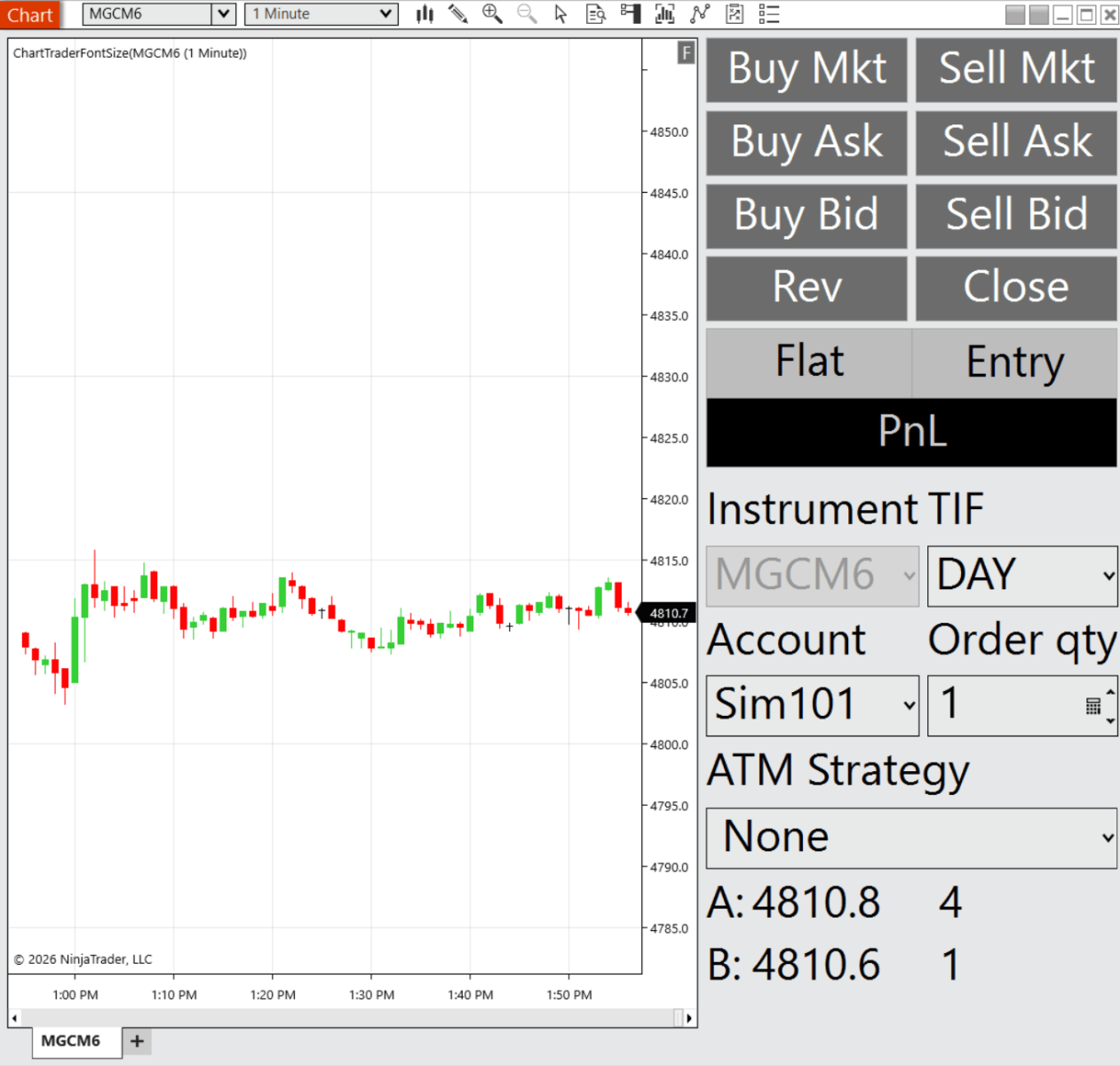
Task: Click the F button atop price axis
Action: click(686, 52)
